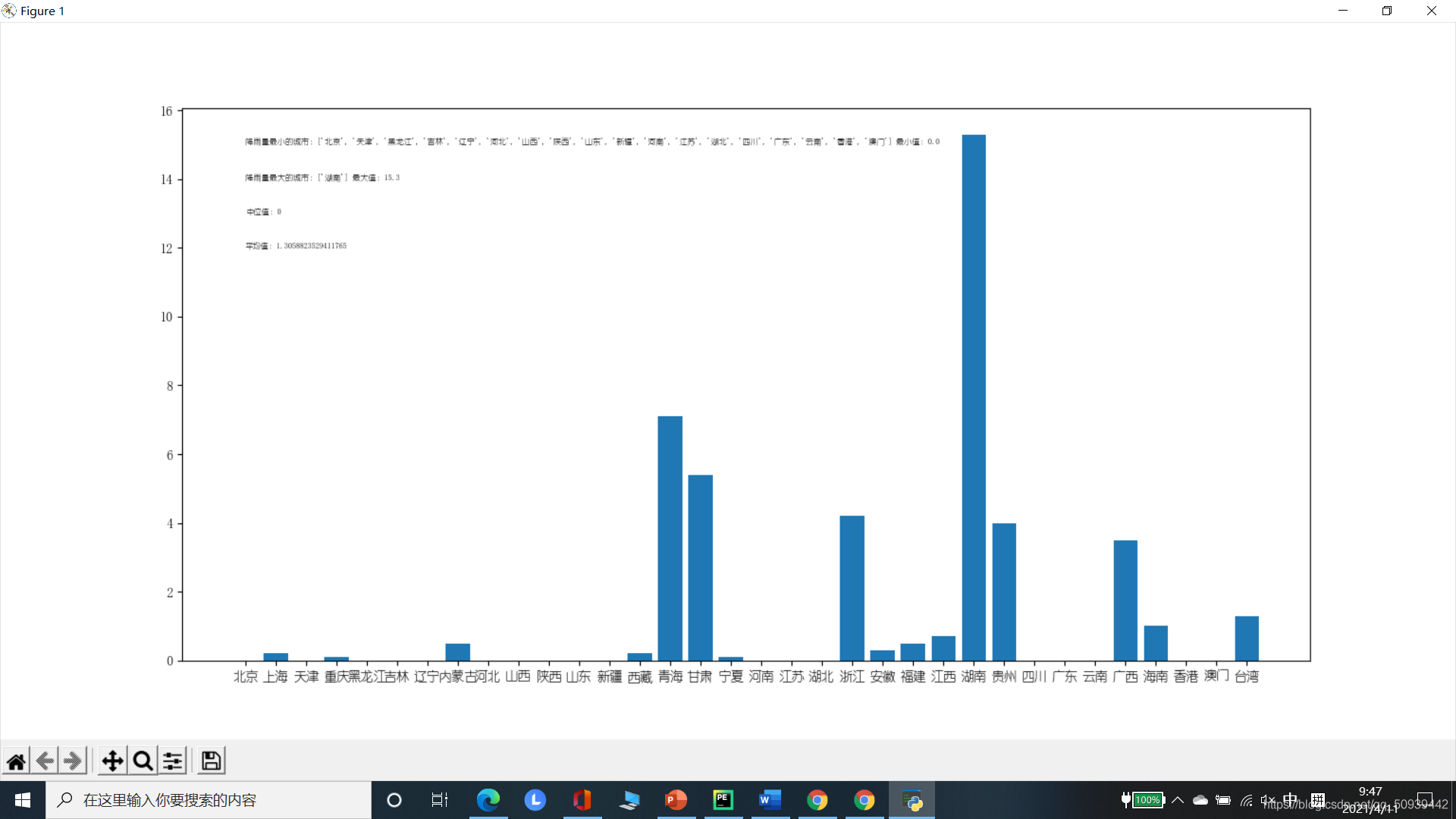Open Windows Start menu
Image resolution: width=1456 pixels, height=819 pixels.
(x=23, y=800)
